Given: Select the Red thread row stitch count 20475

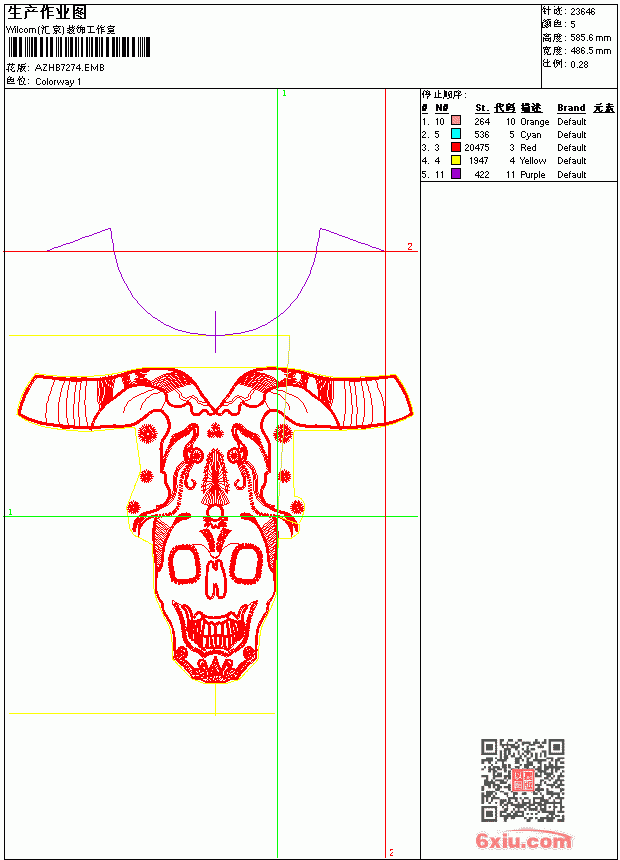Looking at the screenshot, I should point(477,148).
